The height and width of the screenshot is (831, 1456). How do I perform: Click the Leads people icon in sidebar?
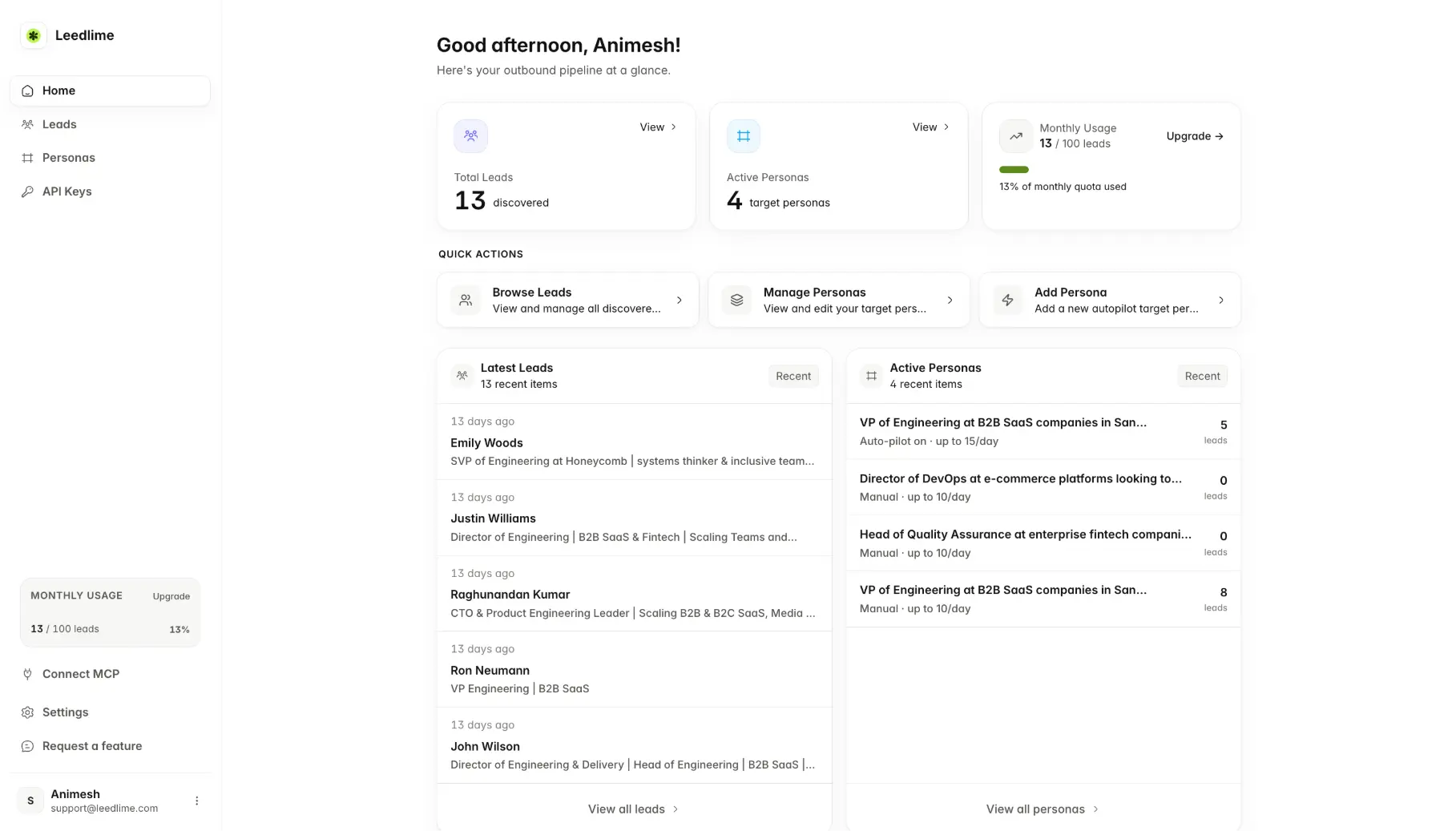click(27, 124)
